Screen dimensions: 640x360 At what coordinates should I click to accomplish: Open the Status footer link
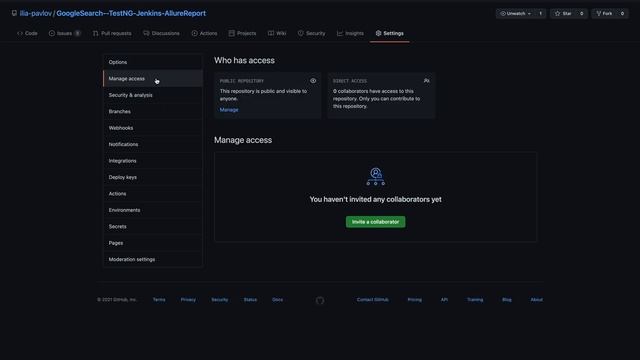[x=250, y=300]
